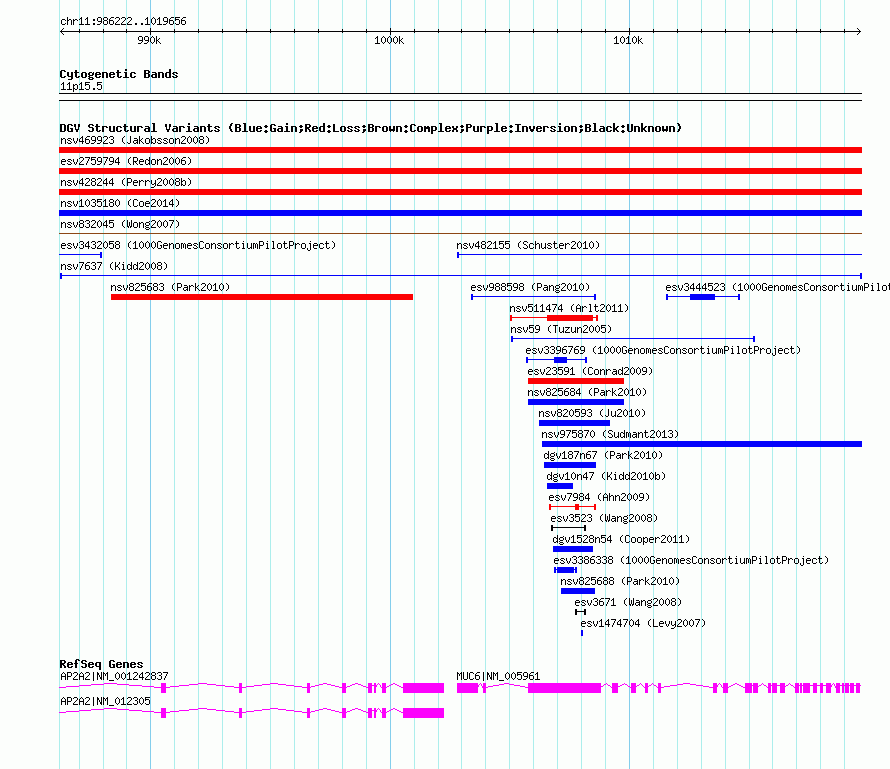890x769 pixels.
Task: Click the last exon of AP2A2 NM_012305
Action: pos(423,713)
